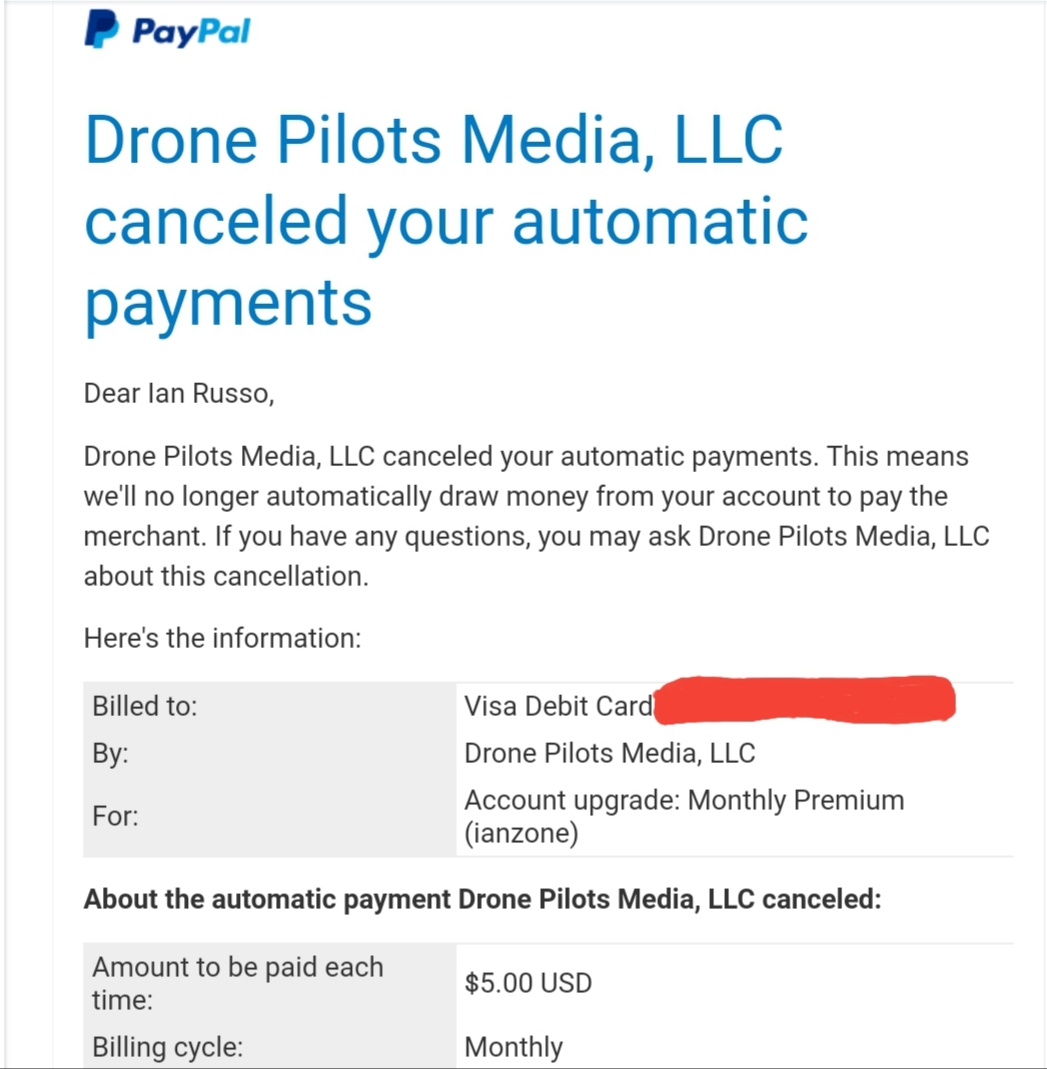Click 'Visa Debit Card' billing value

(x=558, y=706)
